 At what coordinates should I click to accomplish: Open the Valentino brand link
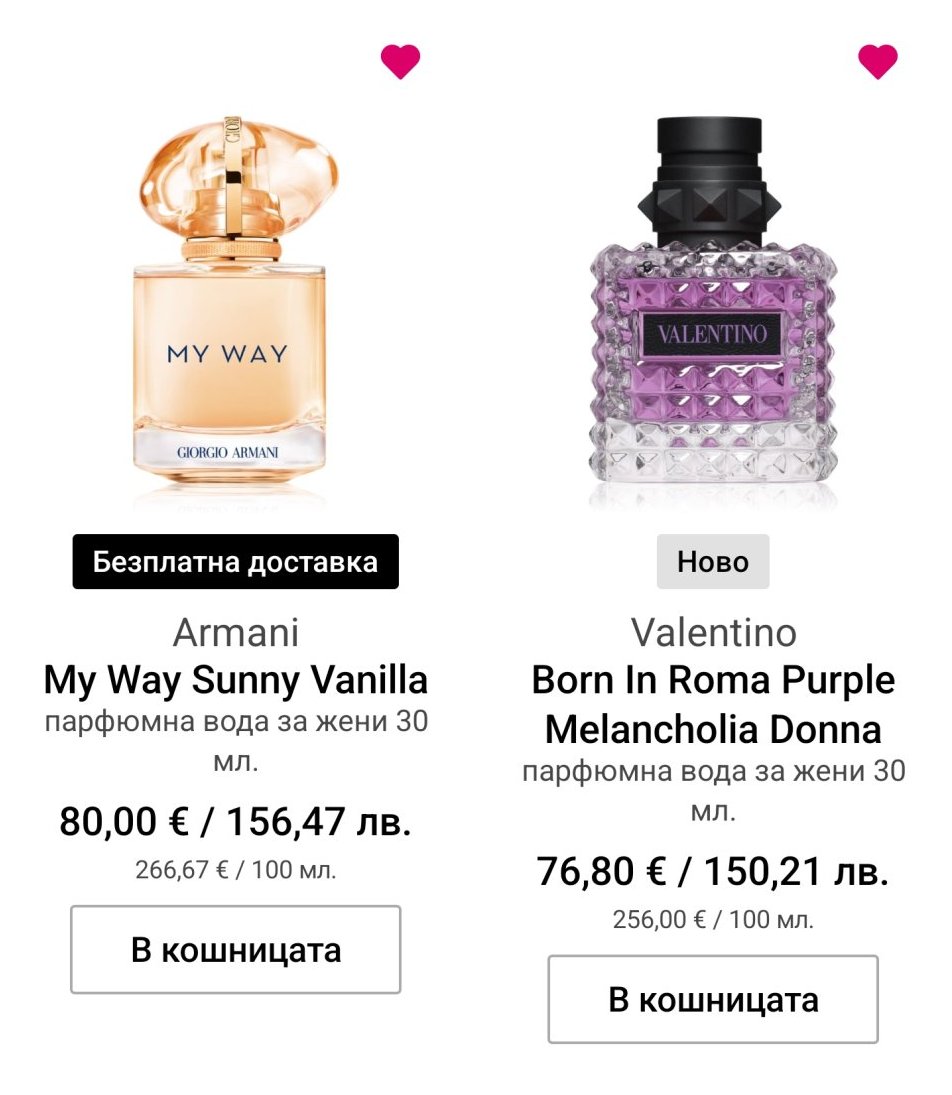pos(713,632)
